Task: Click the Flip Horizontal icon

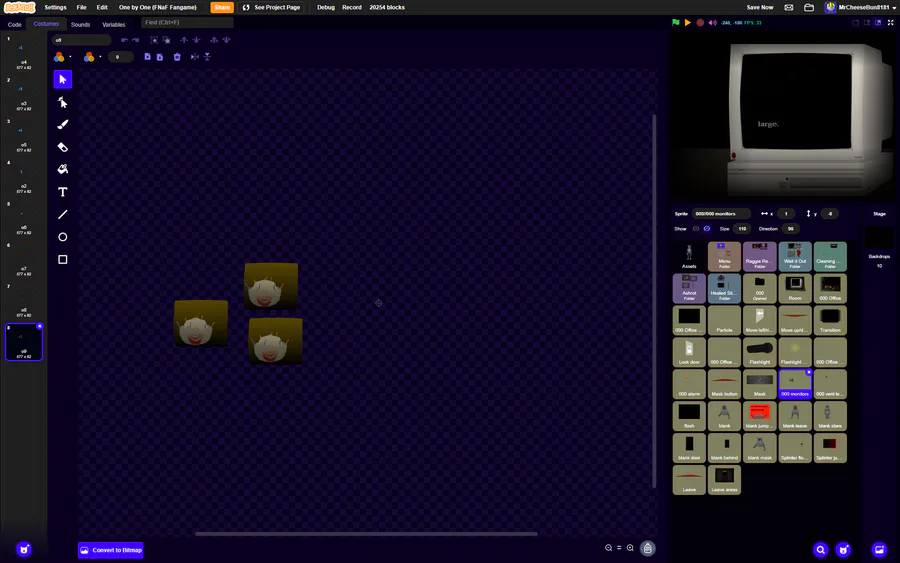Action: 195,57
